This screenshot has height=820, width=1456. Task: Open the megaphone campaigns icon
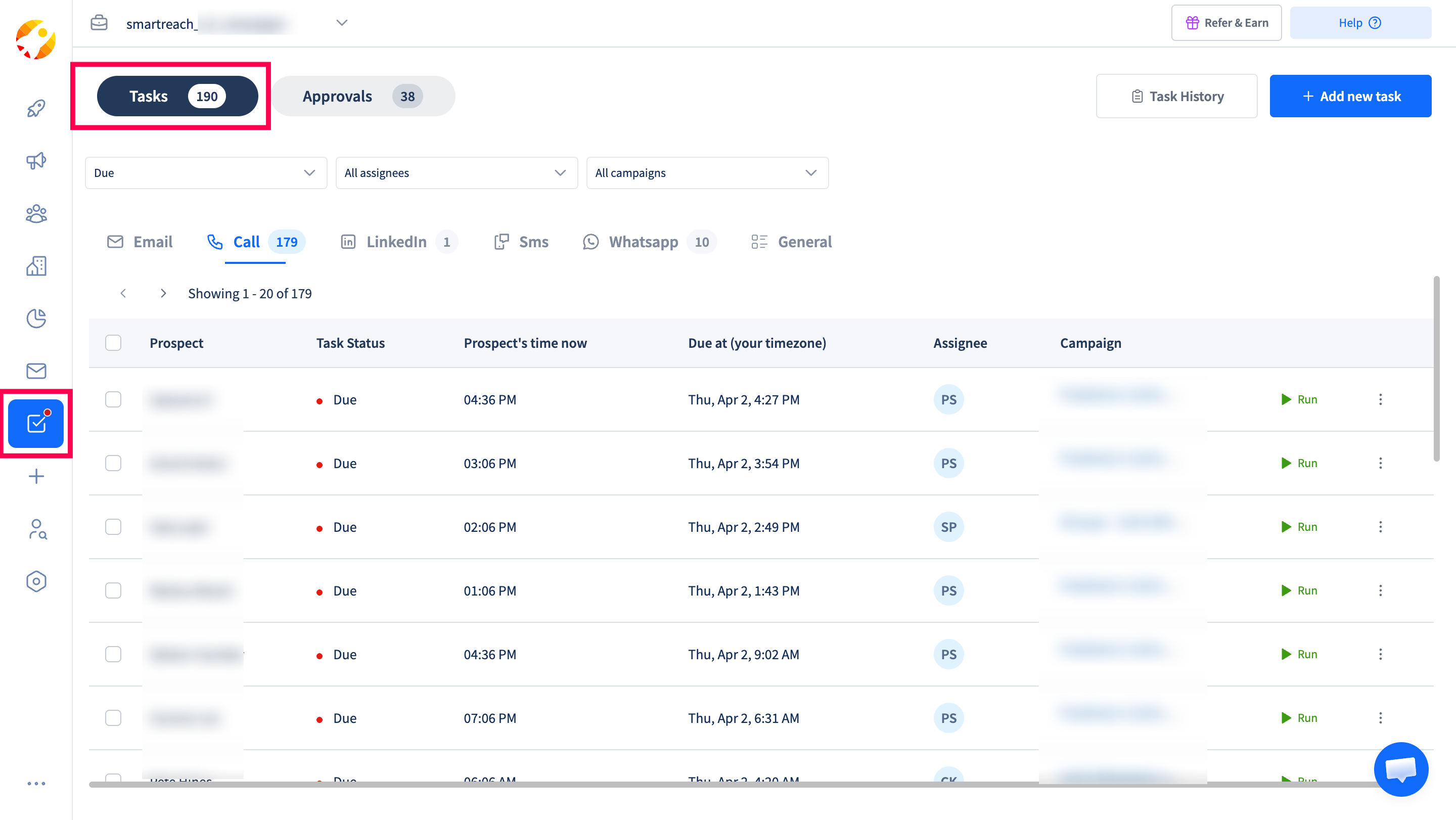(36, 160)
